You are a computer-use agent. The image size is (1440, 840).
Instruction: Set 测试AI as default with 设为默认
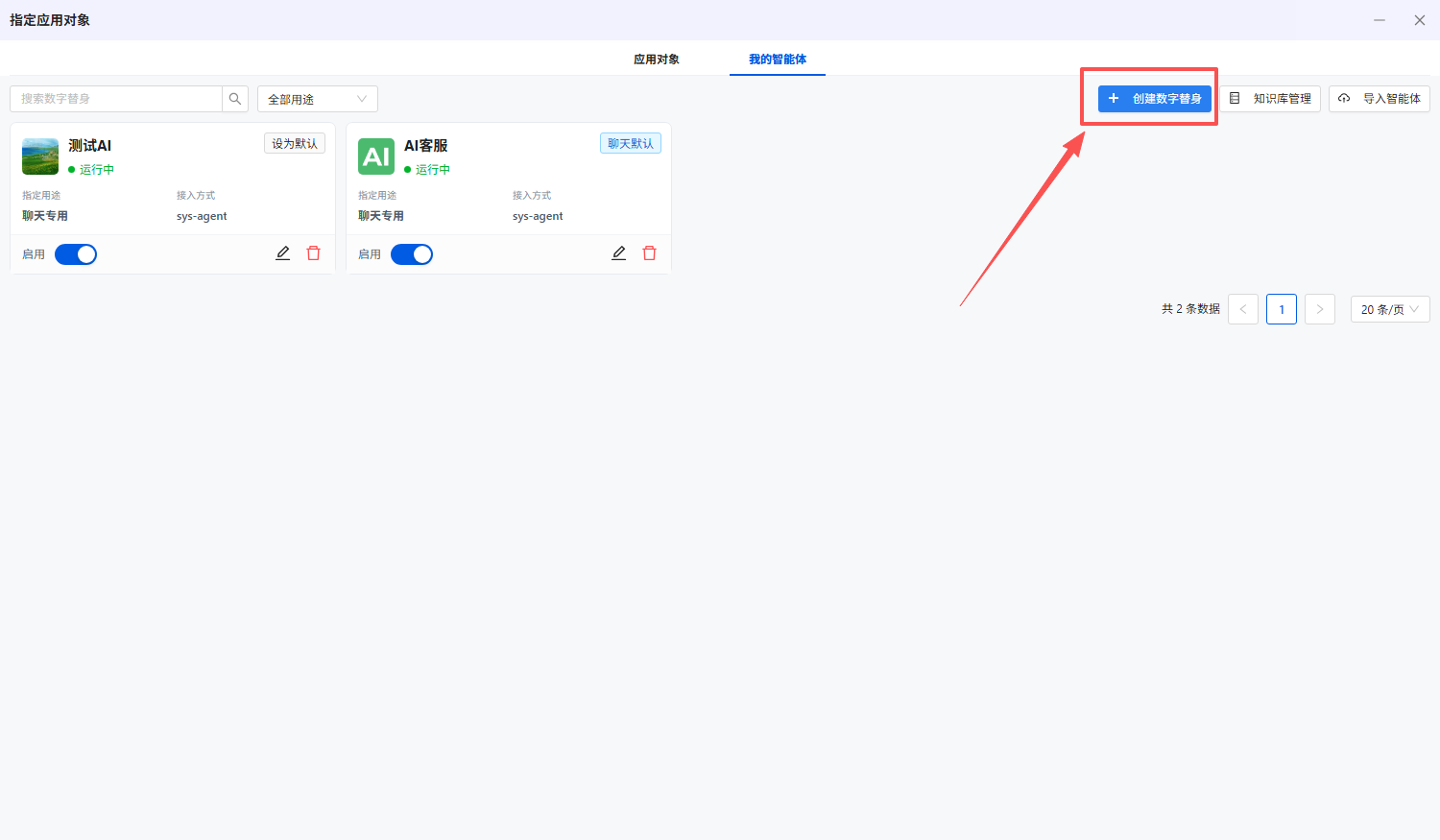point(295,143)
